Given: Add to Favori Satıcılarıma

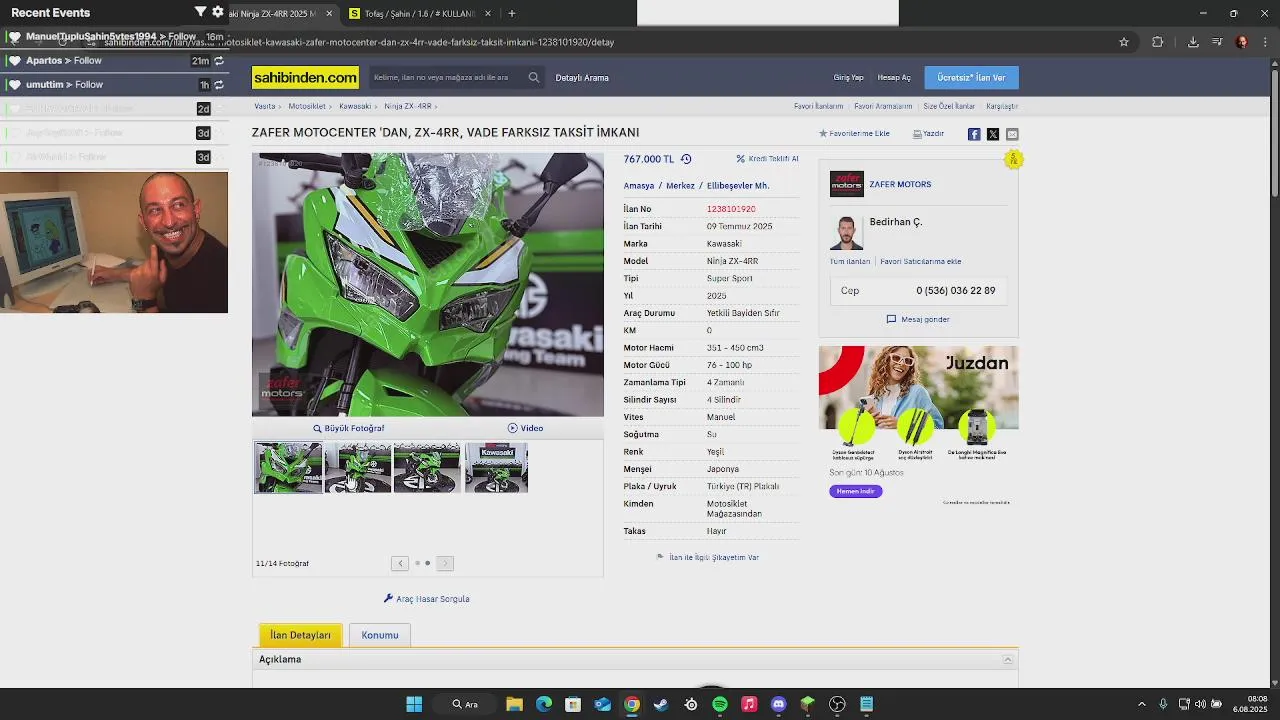Looking at the screenshot, I should point(920,261).
